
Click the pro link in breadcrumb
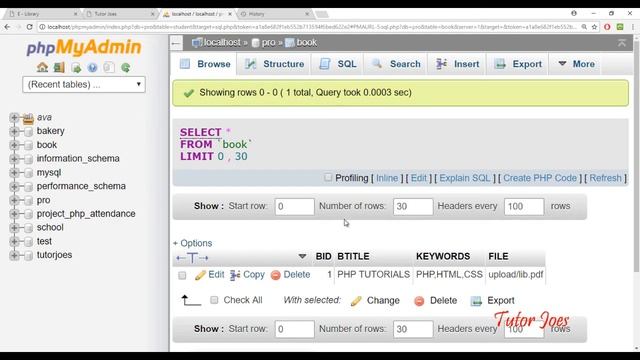click(x=269, y=42)
